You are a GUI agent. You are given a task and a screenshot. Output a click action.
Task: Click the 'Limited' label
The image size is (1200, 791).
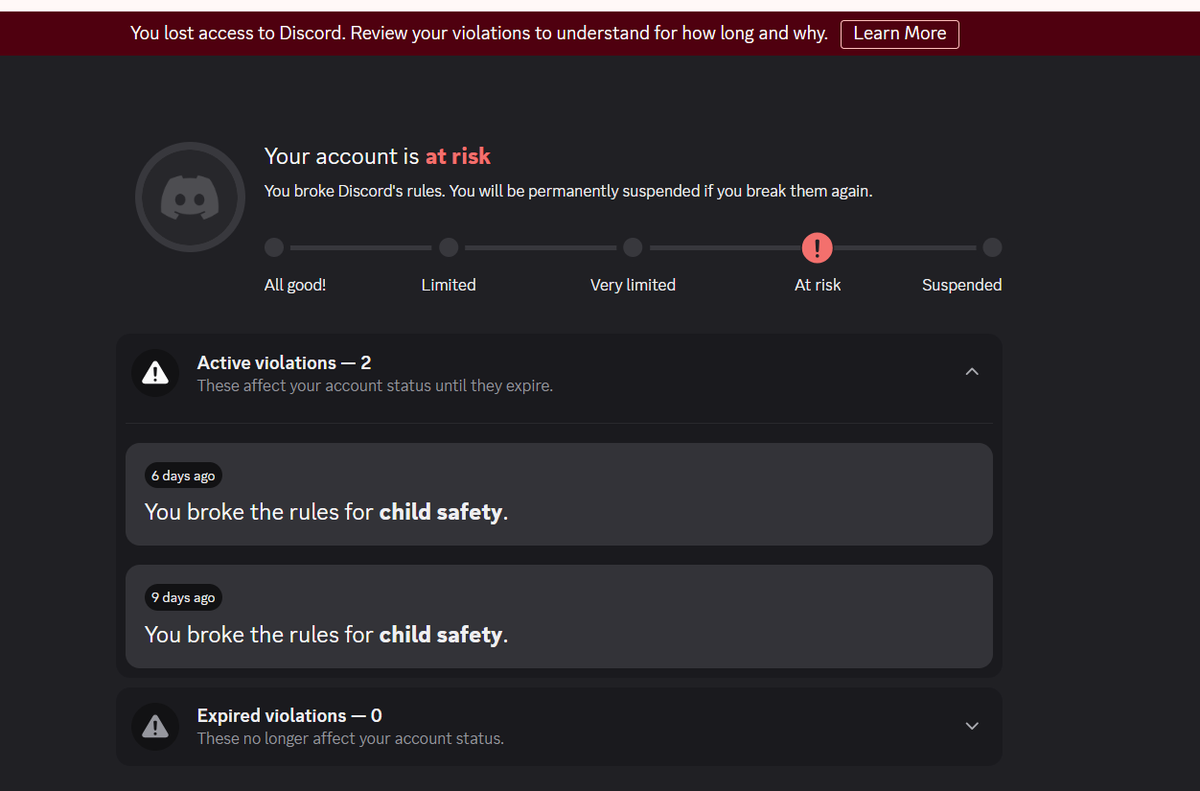[x=449, y=285]
